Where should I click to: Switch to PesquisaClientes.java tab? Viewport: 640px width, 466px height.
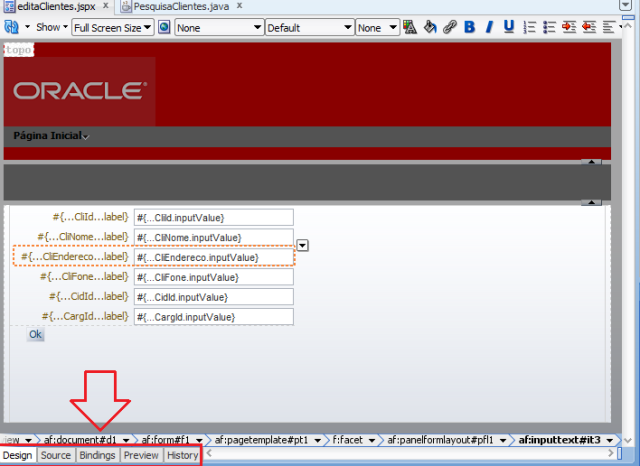click(x=181, y=7)
